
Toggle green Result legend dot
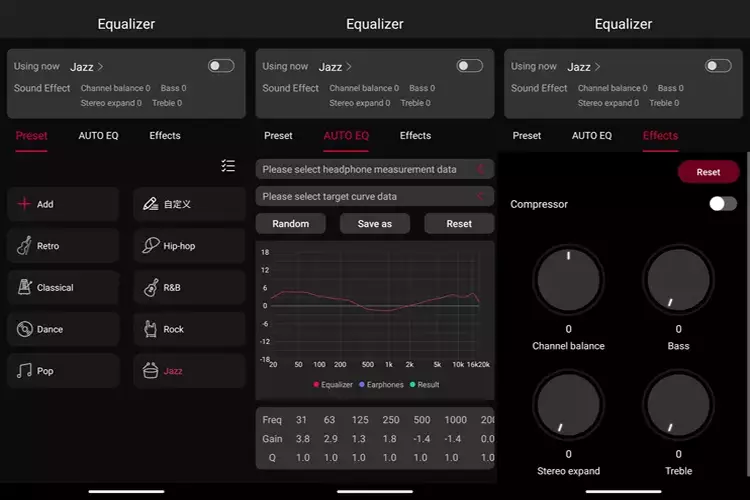coord(412,384)
